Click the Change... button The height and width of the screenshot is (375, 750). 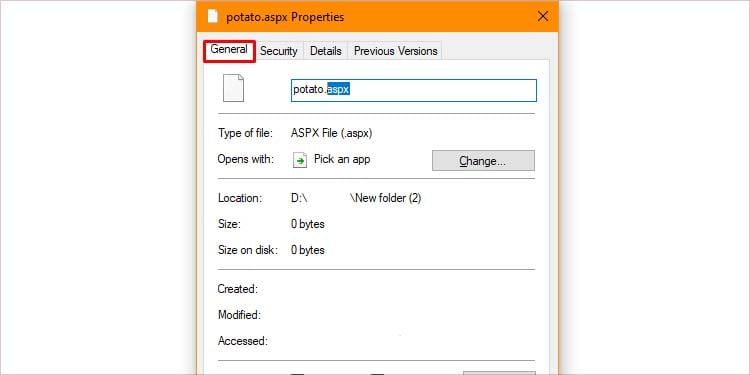click(x=483, y=161)
